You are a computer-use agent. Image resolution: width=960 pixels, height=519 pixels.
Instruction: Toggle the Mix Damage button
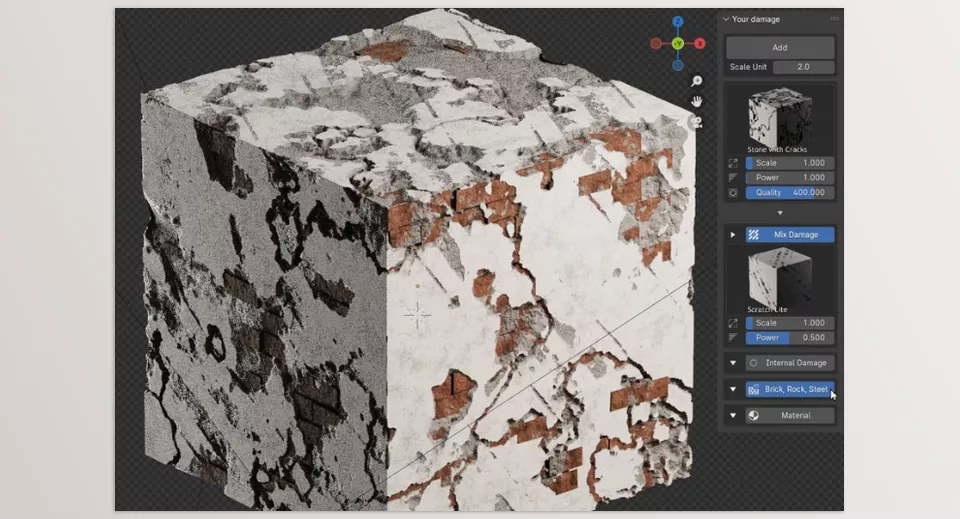point(789,235)
